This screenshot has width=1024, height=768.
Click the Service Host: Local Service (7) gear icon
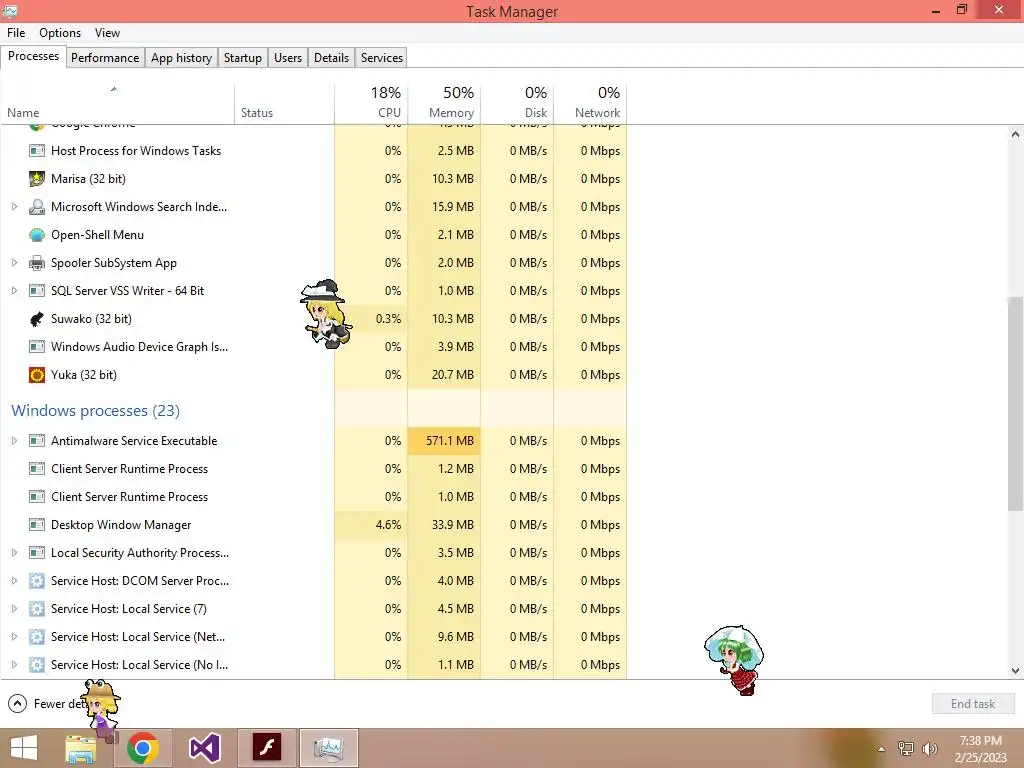tap(37, 609)
